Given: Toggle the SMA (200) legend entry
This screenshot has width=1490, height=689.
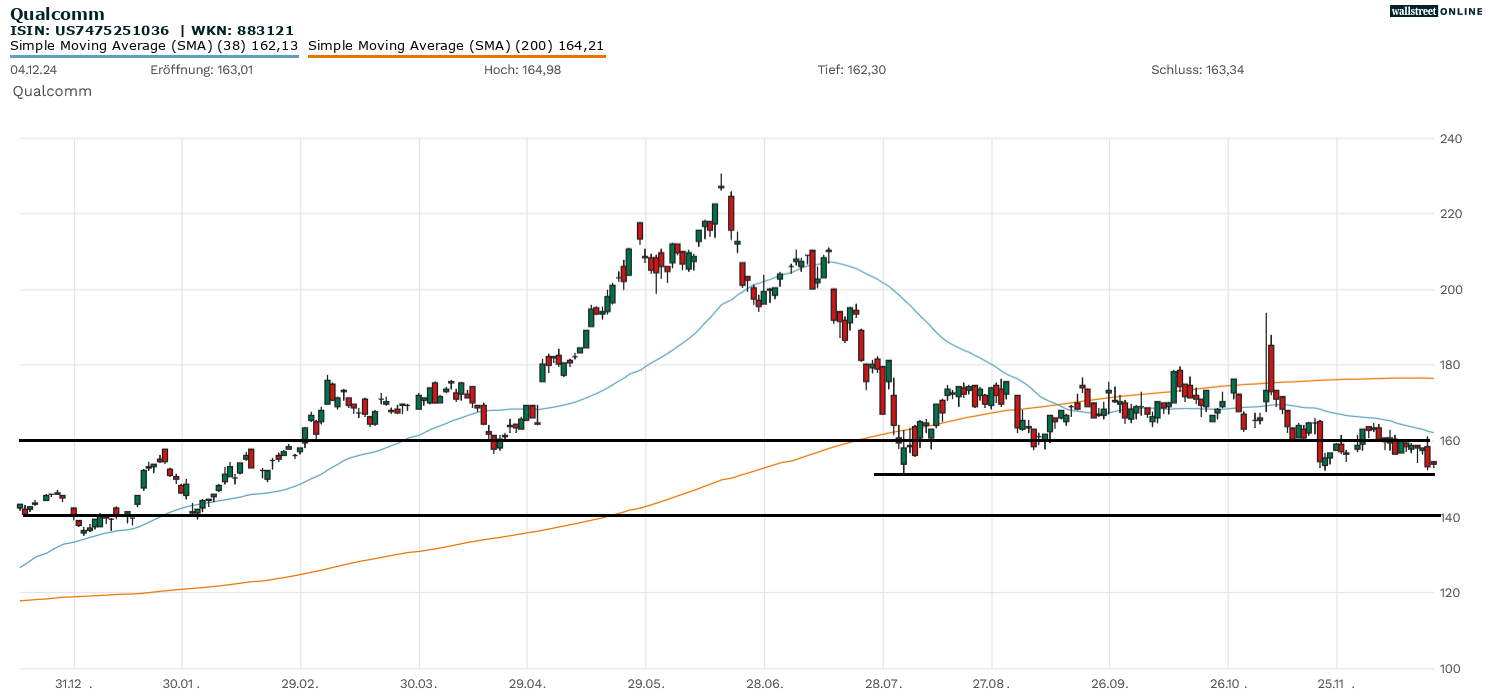Looking at the screenshot, I should 456,45.
